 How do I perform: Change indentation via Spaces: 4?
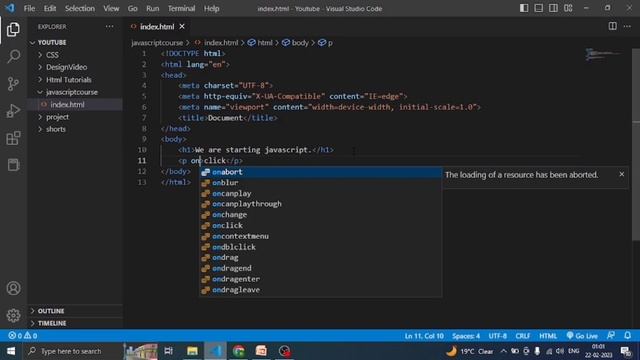pos(466,336)
